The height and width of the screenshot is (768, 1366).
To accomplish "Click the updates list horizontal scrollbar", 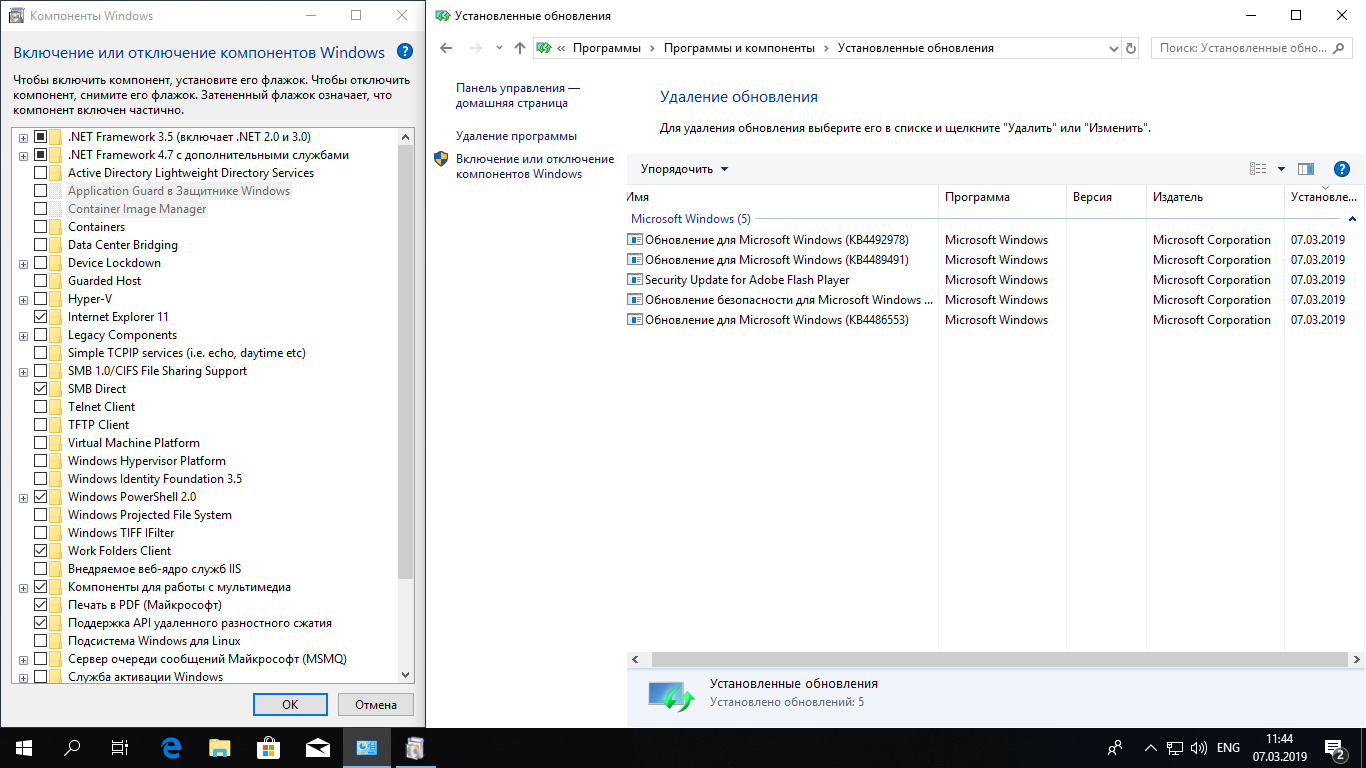I will 1000,660.
